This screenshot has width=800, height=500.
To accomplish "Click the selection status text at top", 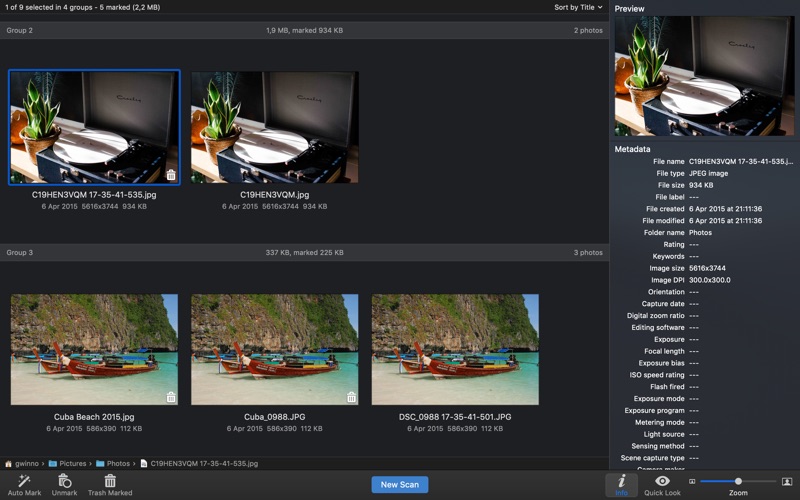I will coord(83,7).
